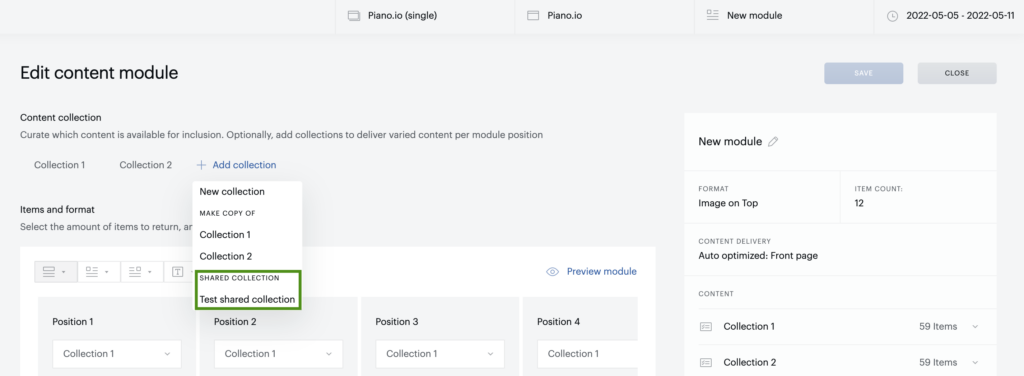Click the Piano.io (single) site icon
The height and width of the screenshot is (376, 1024).
(354, 16)
